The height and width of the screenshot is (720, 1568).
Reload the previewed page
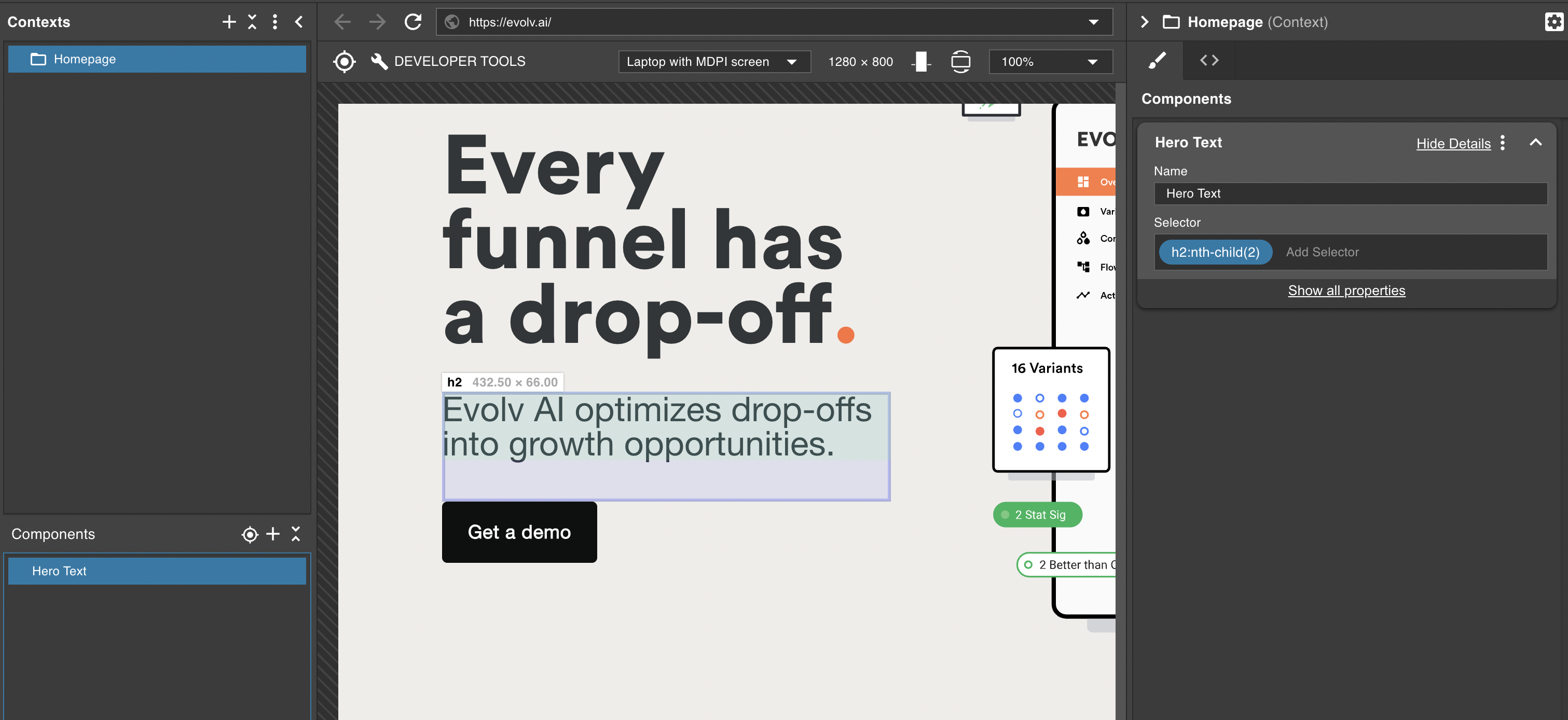point(414,22)
